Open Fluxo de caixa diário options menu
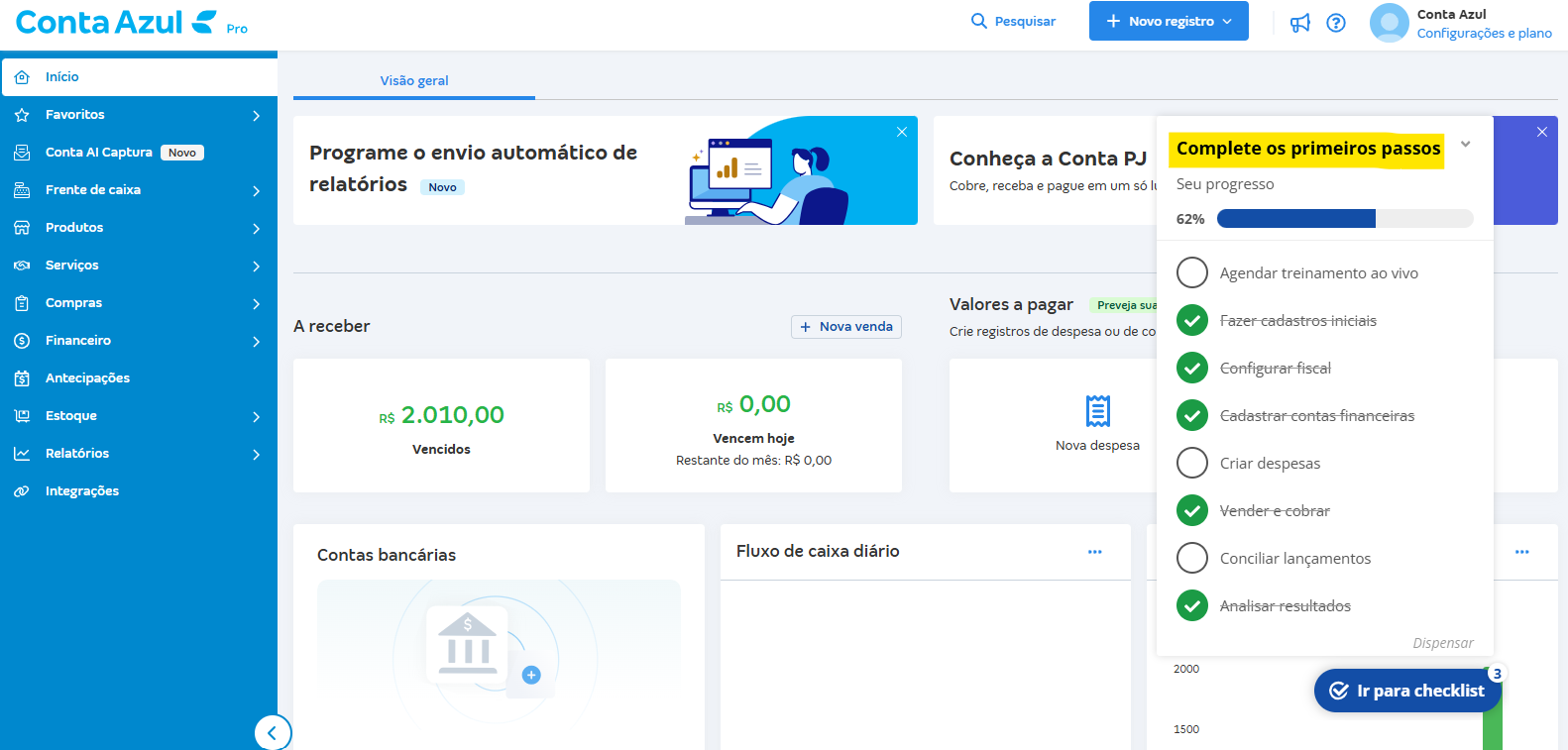Screen dimensions: 1568x750 click(x=1095, y=552)
